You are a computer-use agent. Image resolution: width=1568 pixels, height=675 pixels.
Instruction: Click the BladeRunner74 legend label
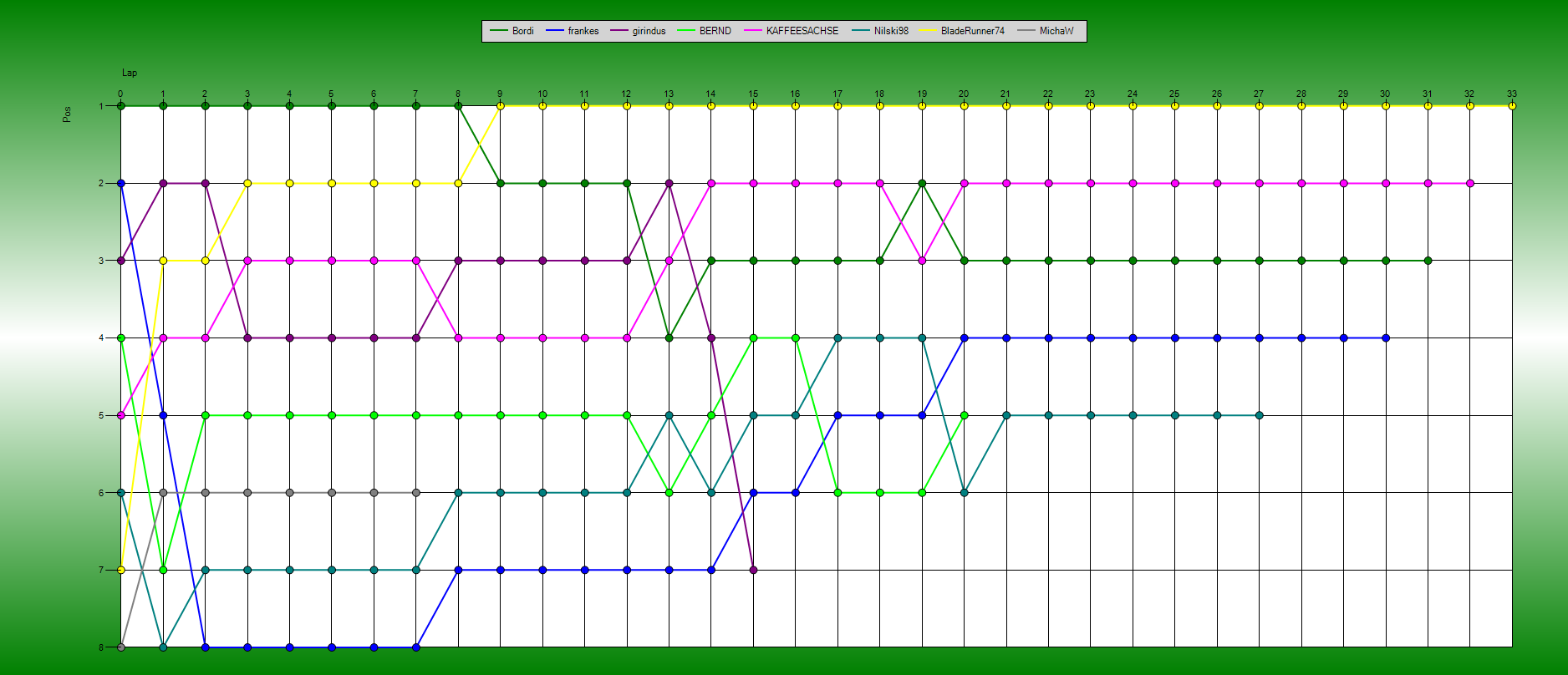[972, 31]
